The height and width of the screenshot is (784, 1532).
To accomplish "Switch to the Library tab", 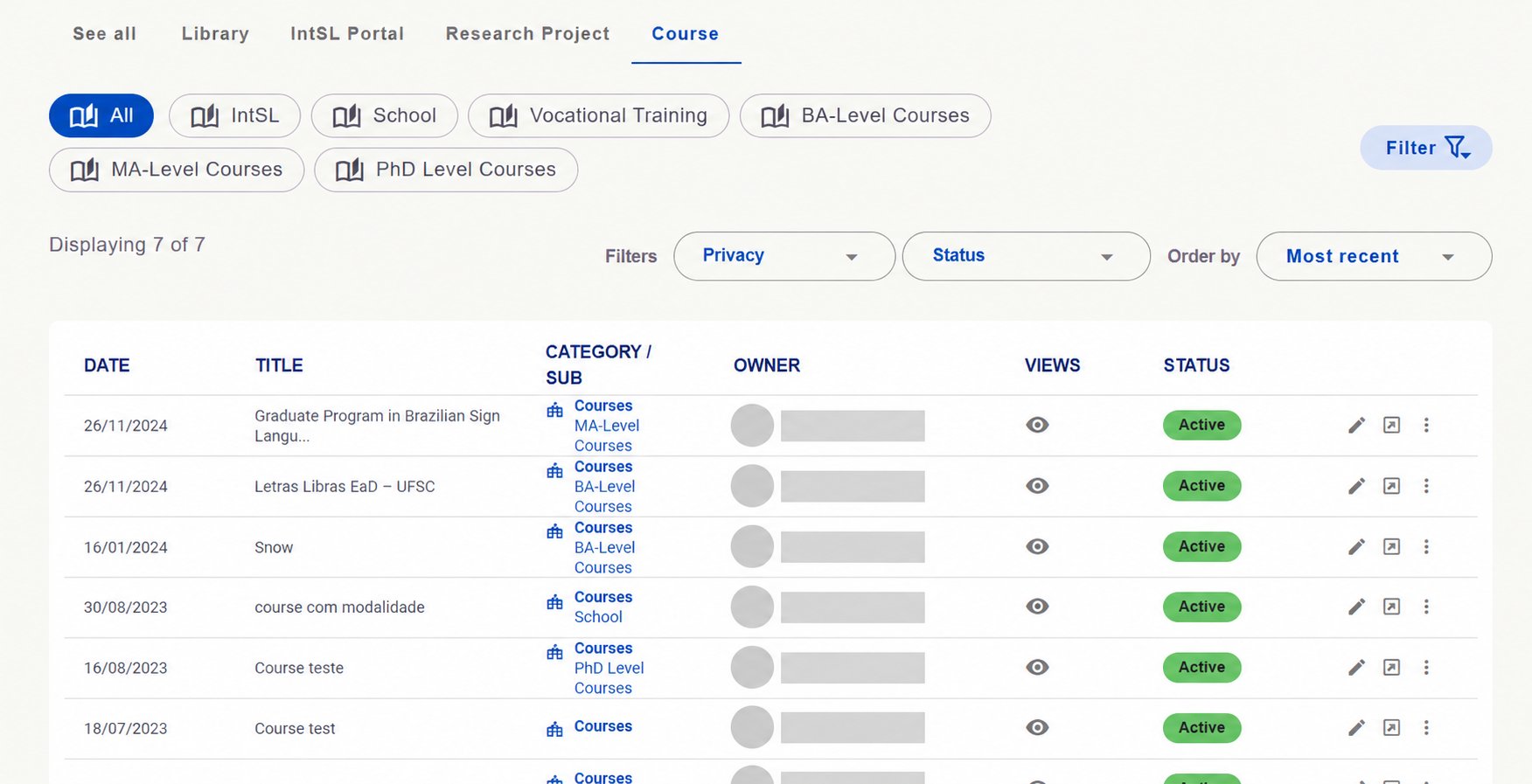I will coord(215,34).
